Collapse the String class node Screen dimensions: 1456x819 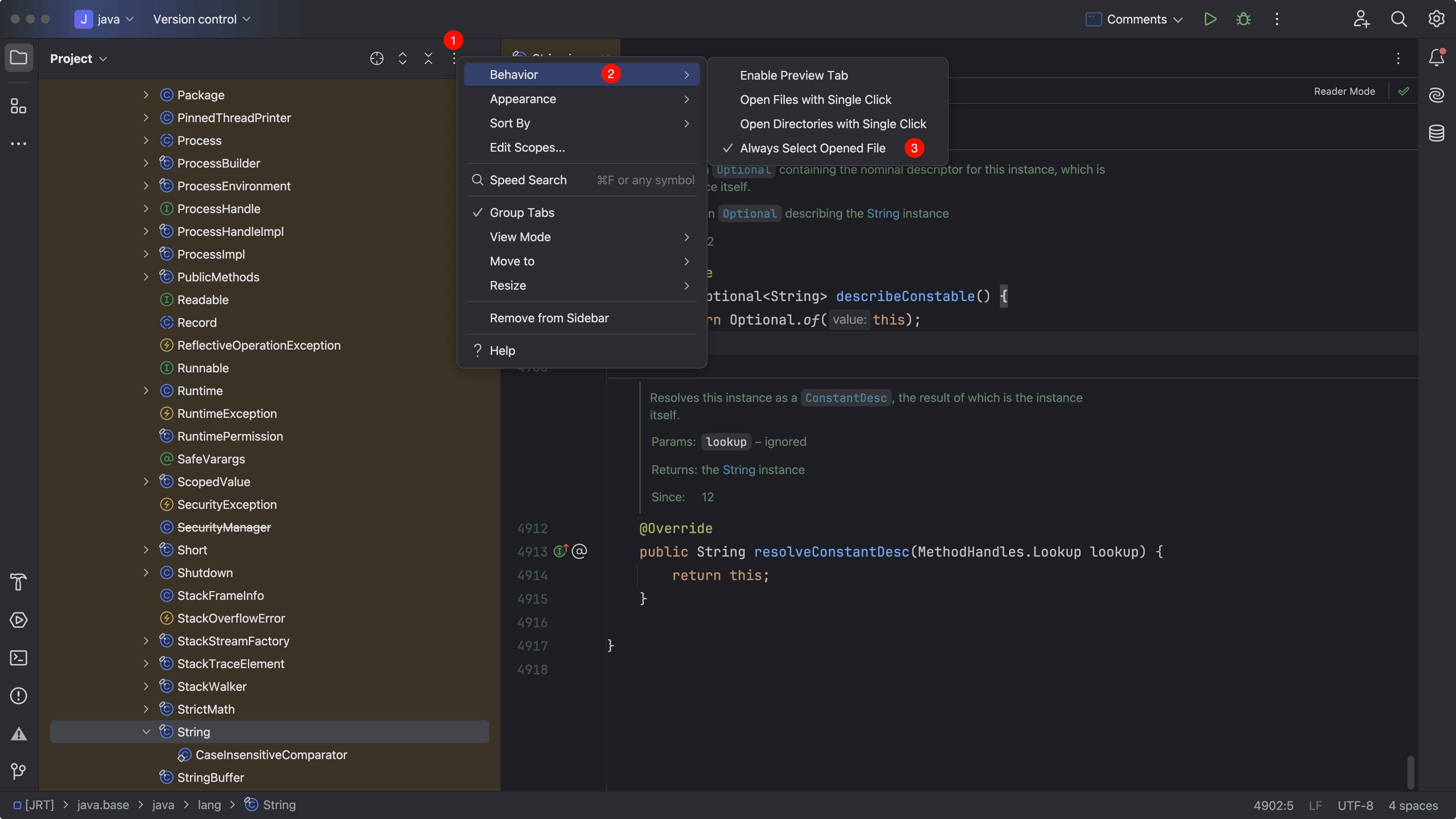pyautogui.click(x=146, y=732)
